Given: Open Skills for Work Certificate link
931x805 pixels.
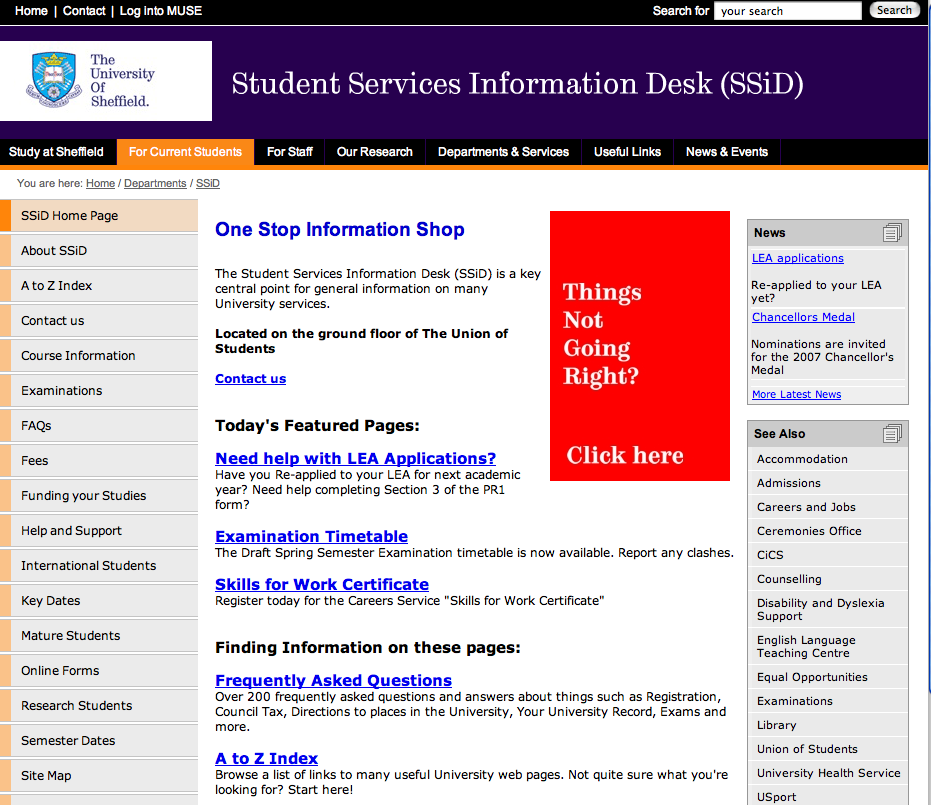Looking at the screenshot, I should pos(322,584).
